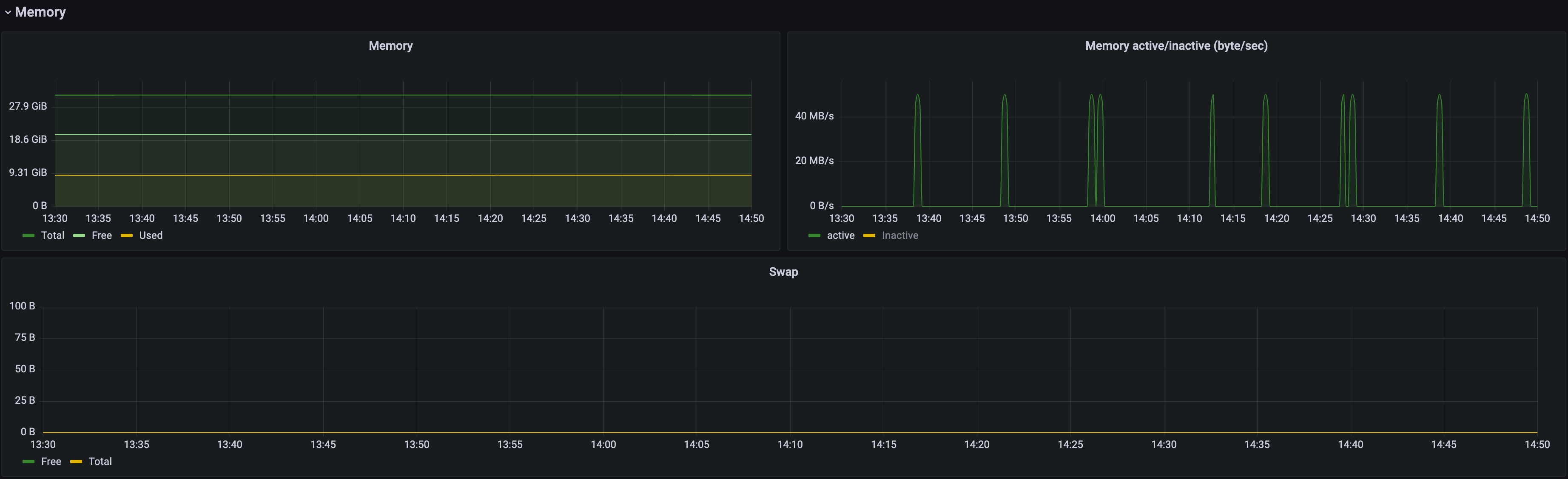
Task: Toggle Free series in Swap legend
Action: (51, 461)
